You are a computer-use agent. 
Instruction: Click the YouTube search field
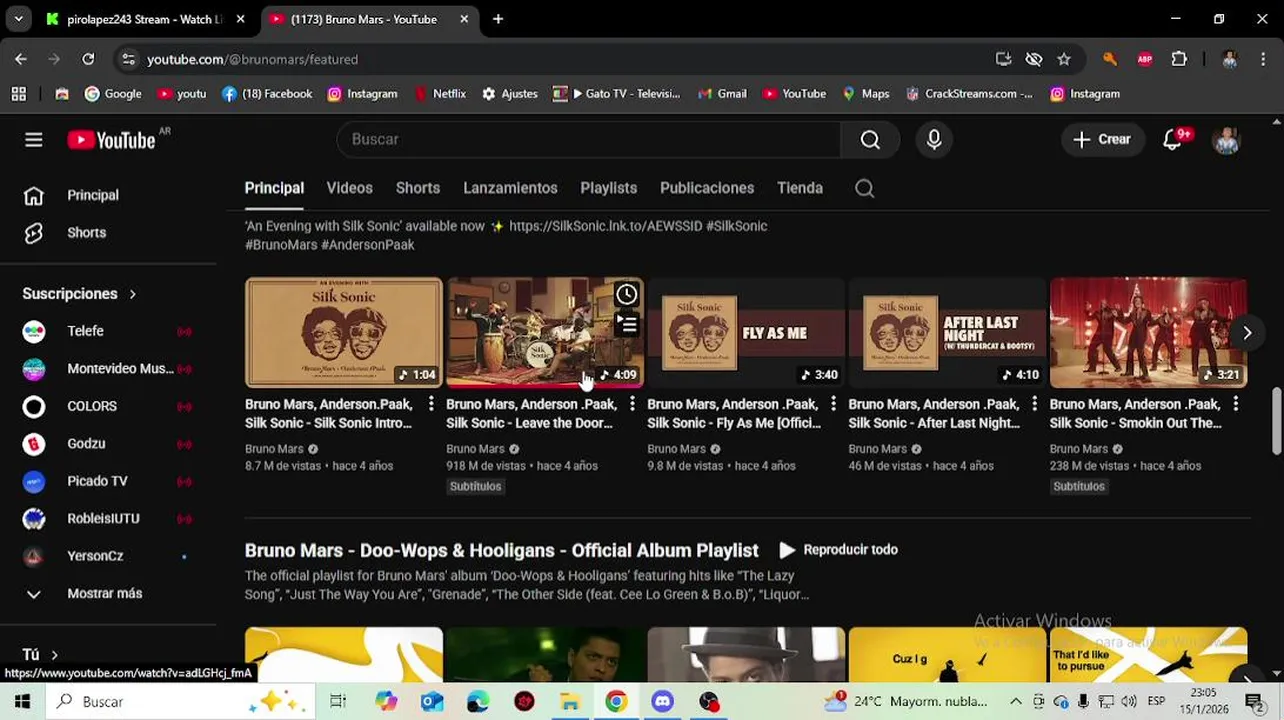(x=590, y=140)
